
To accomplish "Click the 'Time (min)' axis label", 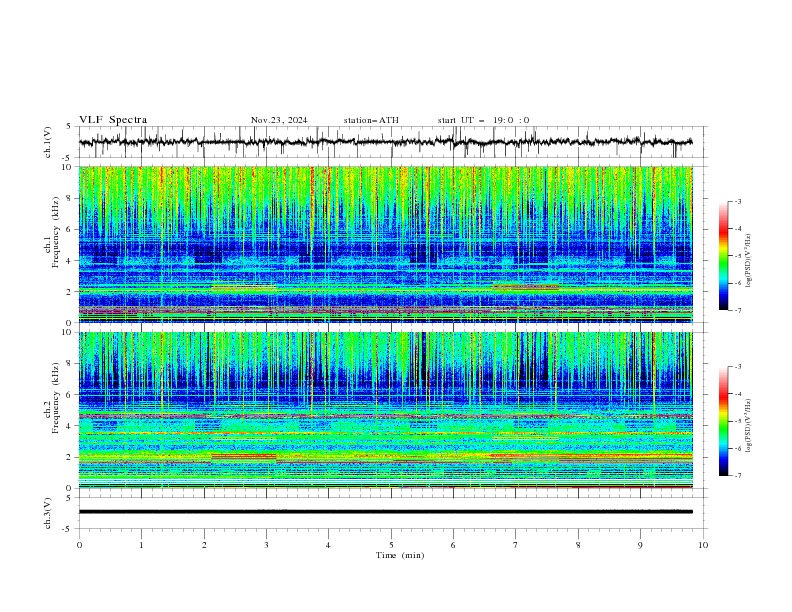I will [x=400, y=555].
